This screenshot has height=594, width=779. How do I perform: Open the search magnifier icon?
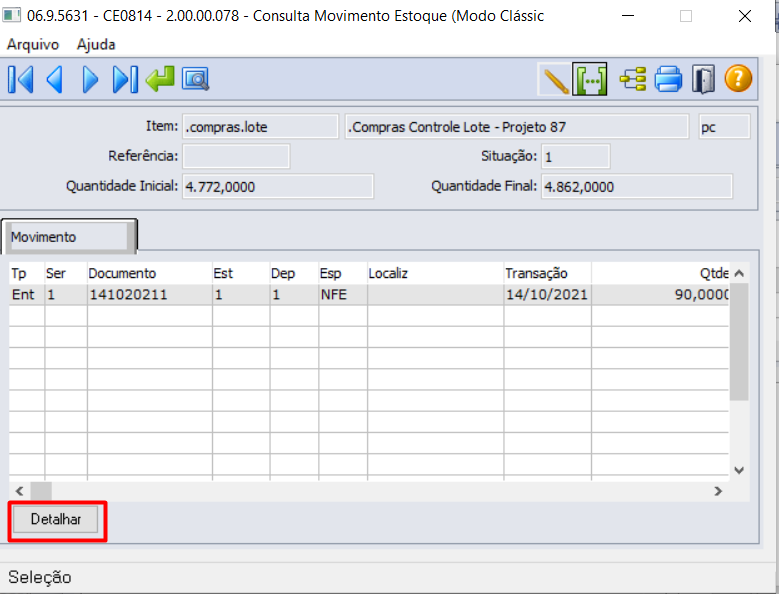pyautogui.click(x=195, y=79)
